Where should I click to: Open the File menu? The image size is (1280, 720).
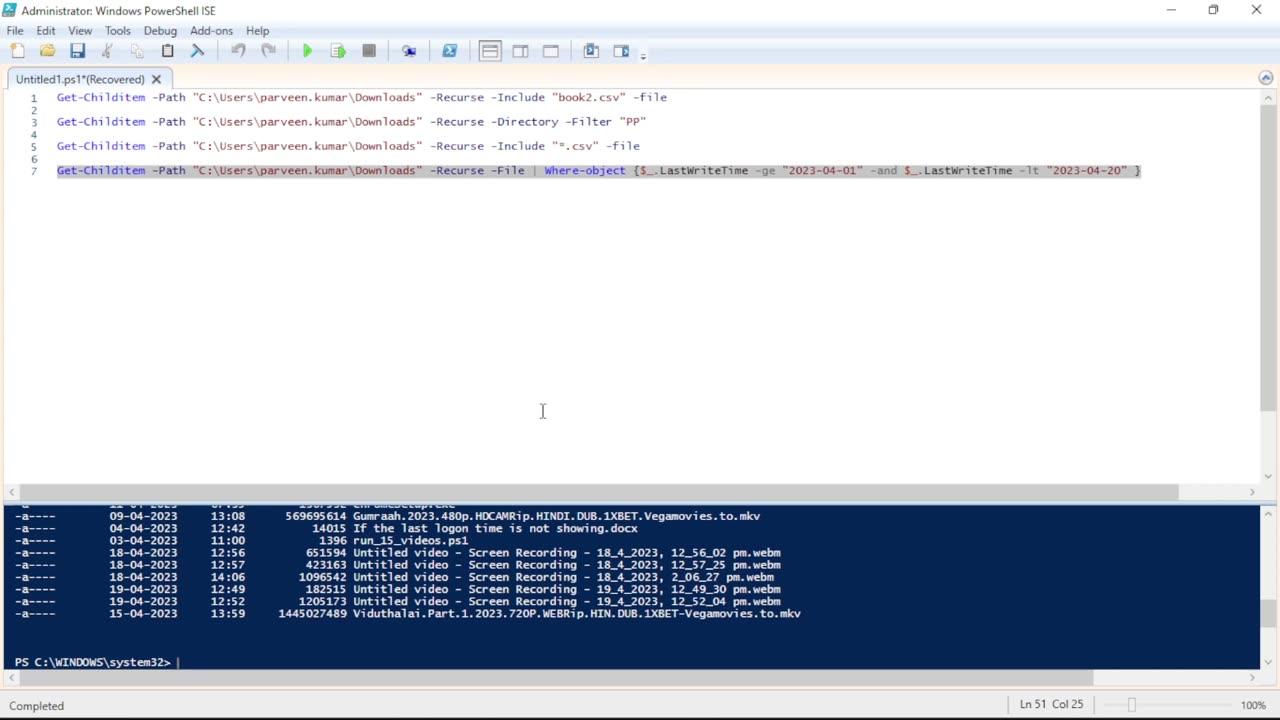tap(15, 31)
